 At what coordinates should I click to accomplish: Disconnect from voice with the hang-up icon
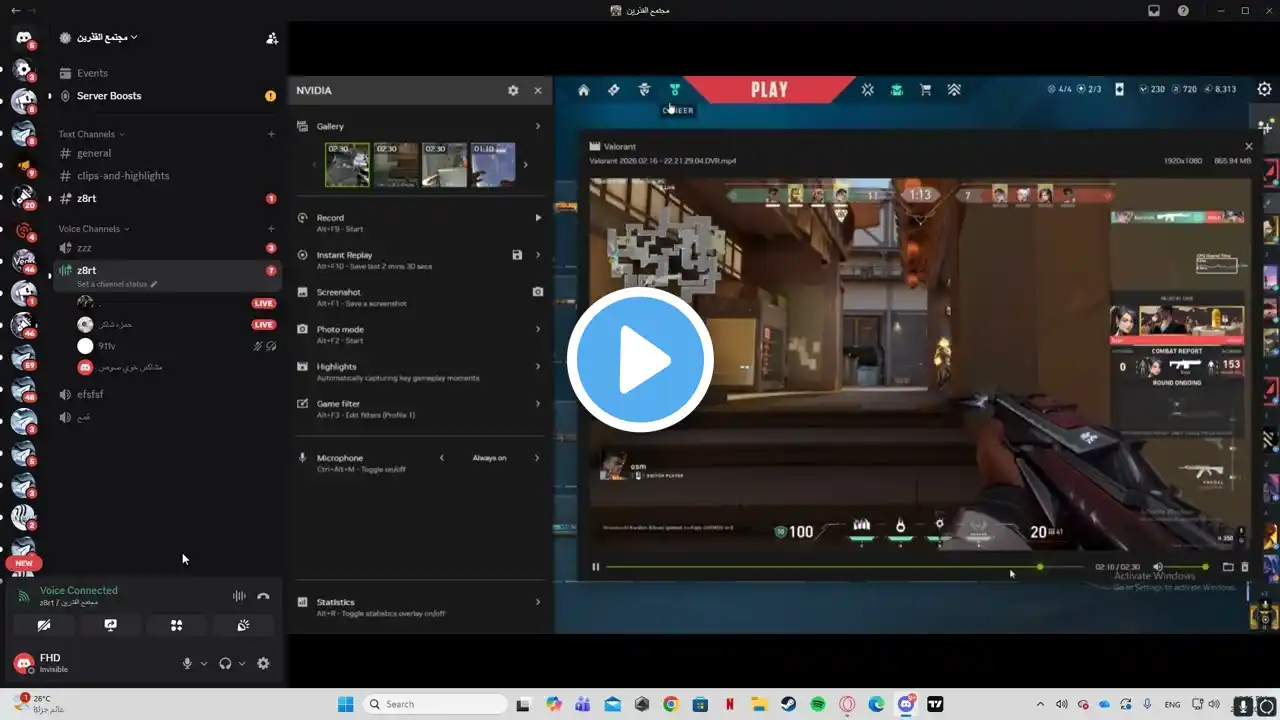263,596
